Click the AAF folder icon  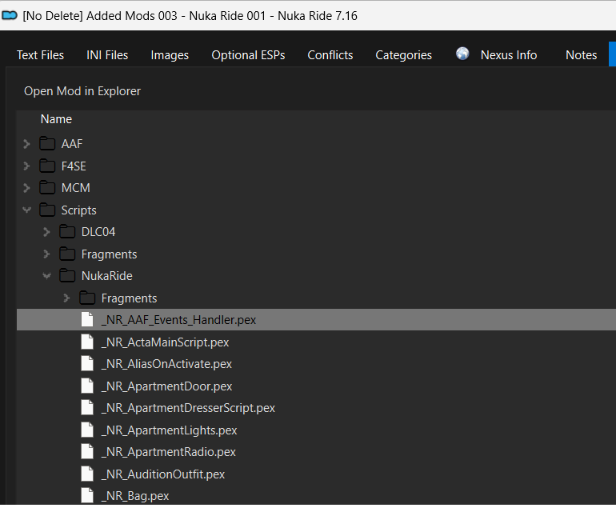47,143
